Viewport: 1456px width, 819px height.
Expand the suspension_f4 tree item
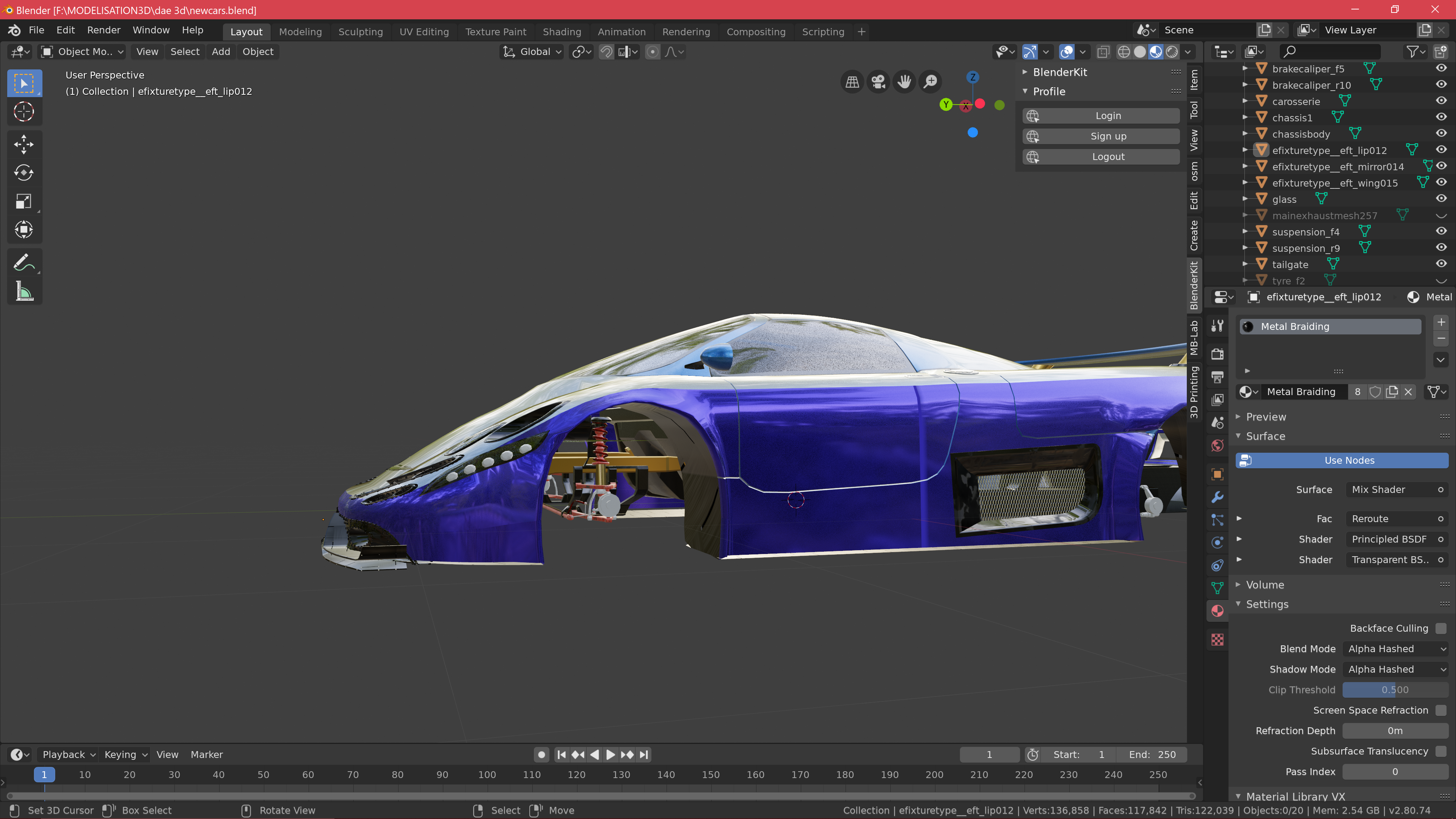(1244, 232)
